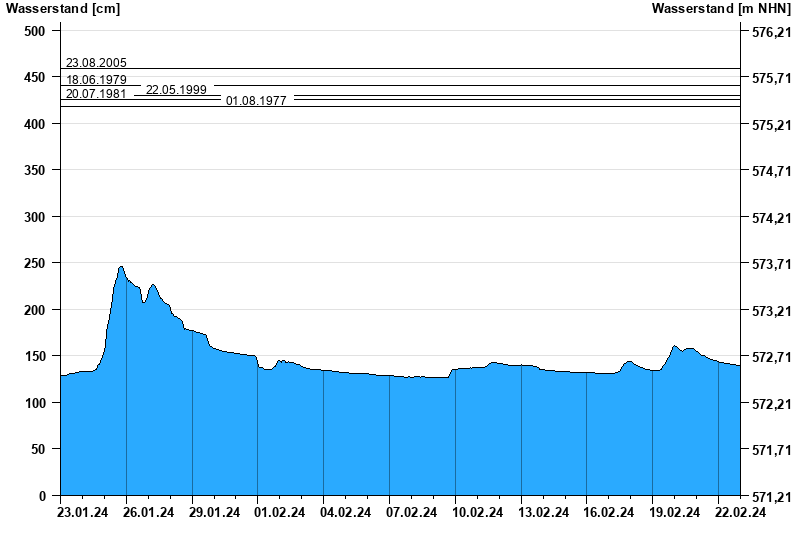
Task: Click the 20.07.1981 flood mark label
Action: click(96, 94)
